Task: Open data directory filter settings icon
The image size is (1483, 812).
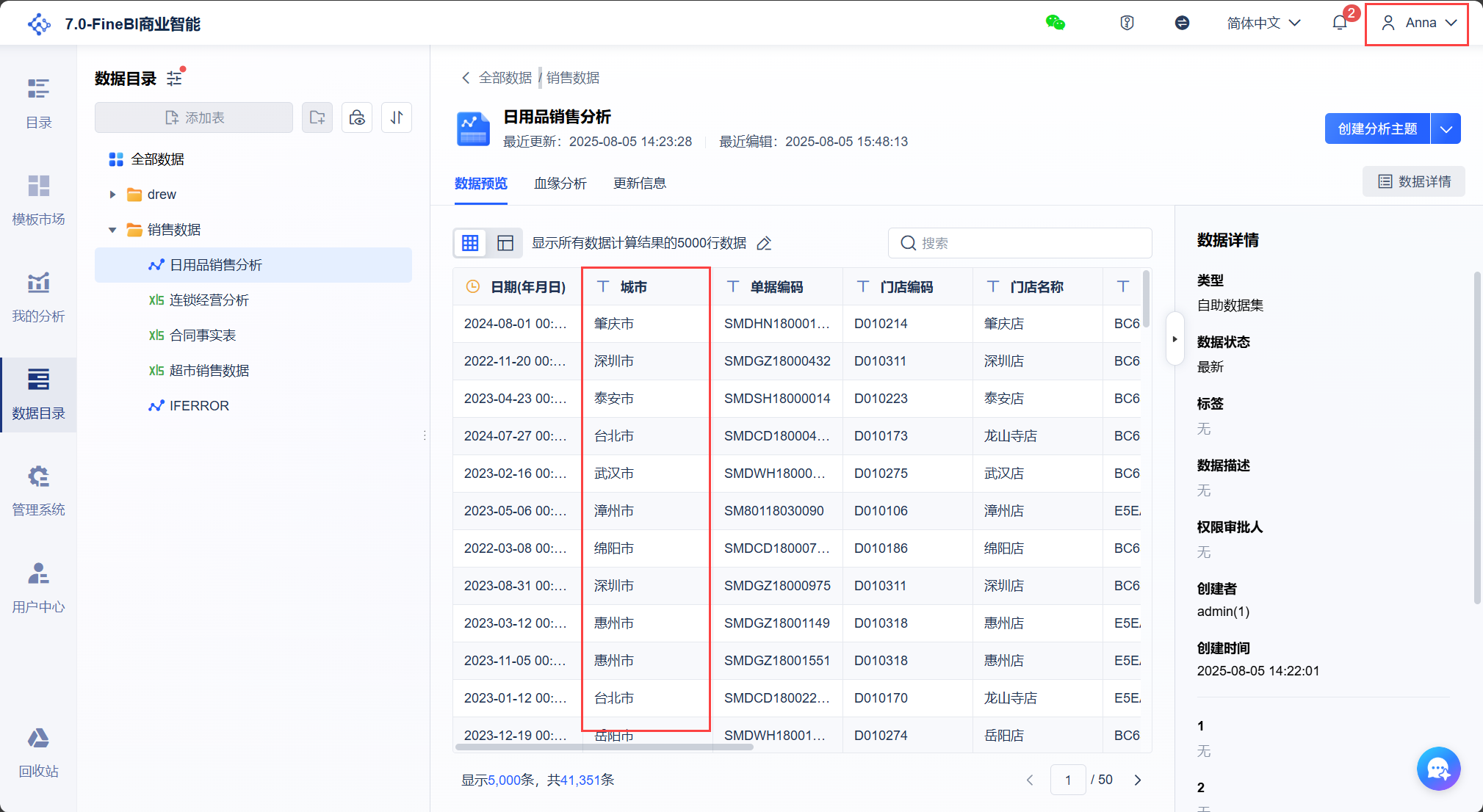Action: (175, 78)
